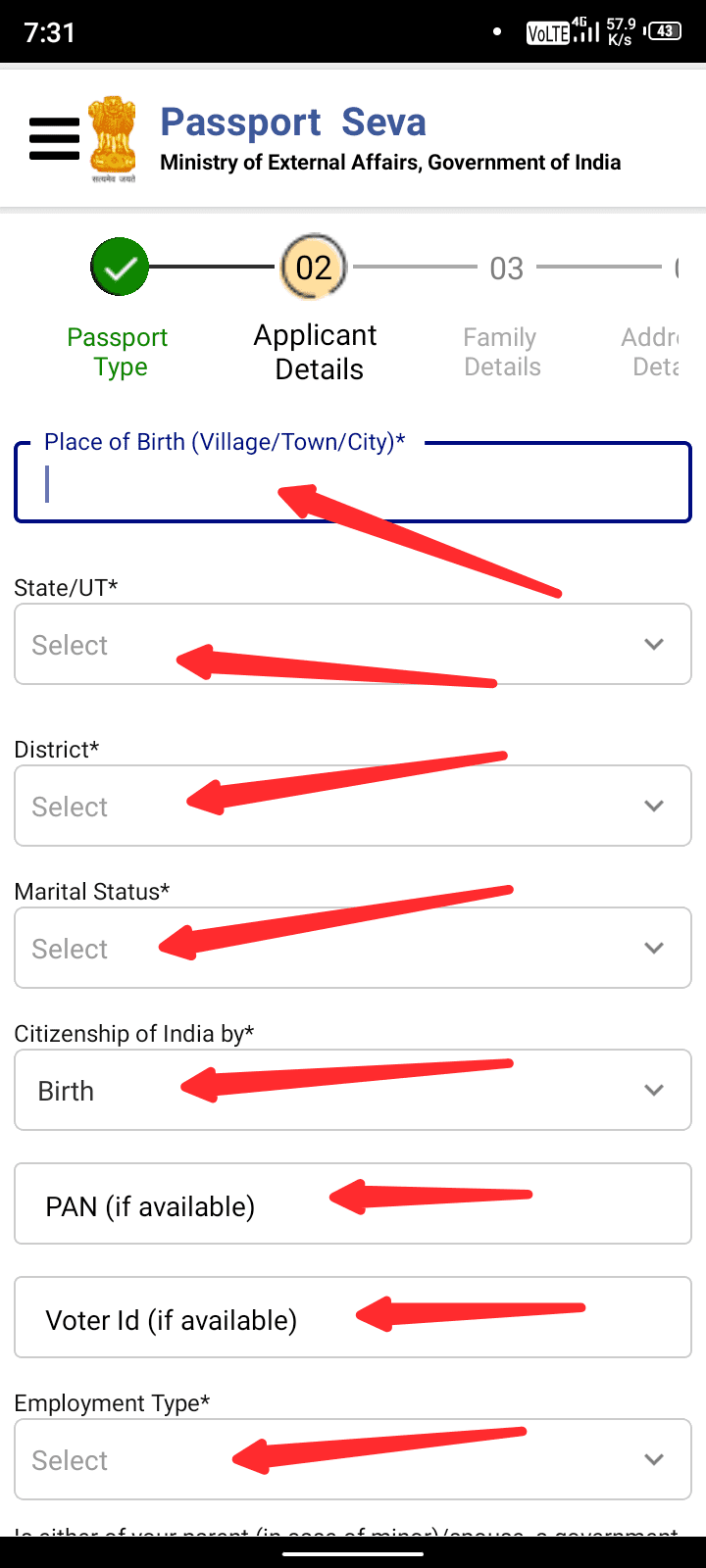
Task: Choose a Marital Status option
Action: (x=353, y=948)
